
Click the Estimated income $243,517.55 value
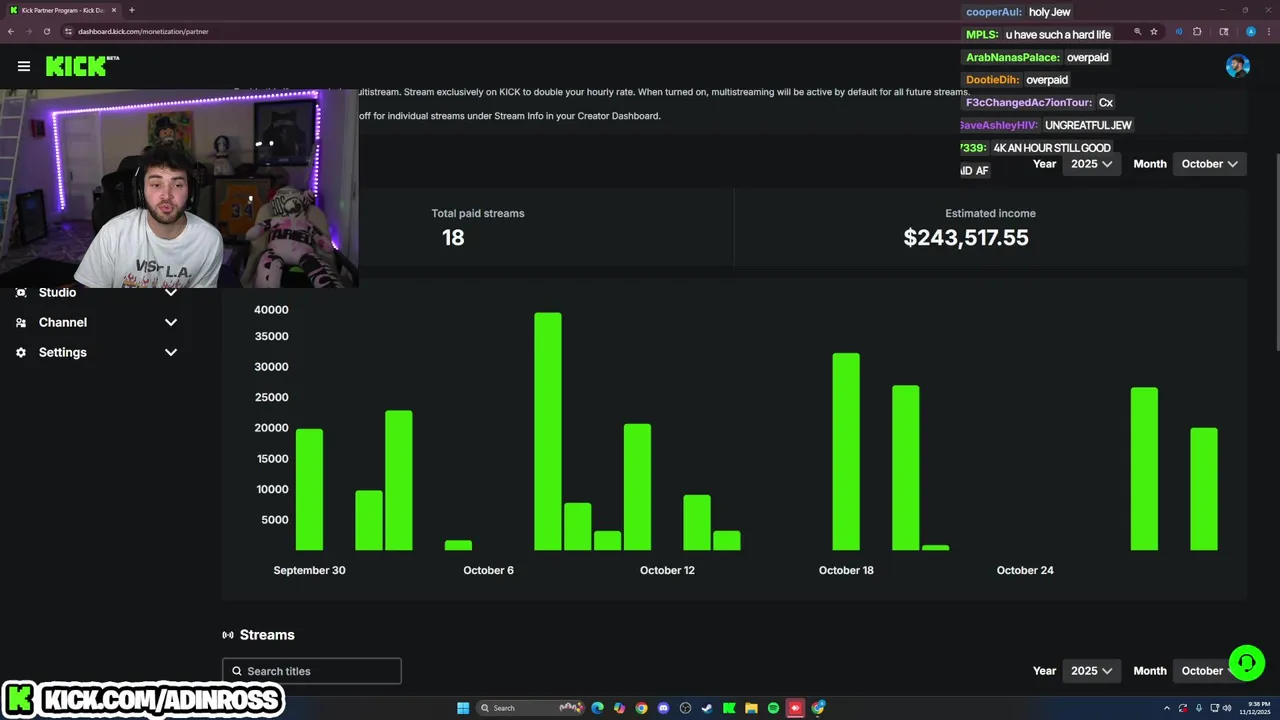[966, 237]
